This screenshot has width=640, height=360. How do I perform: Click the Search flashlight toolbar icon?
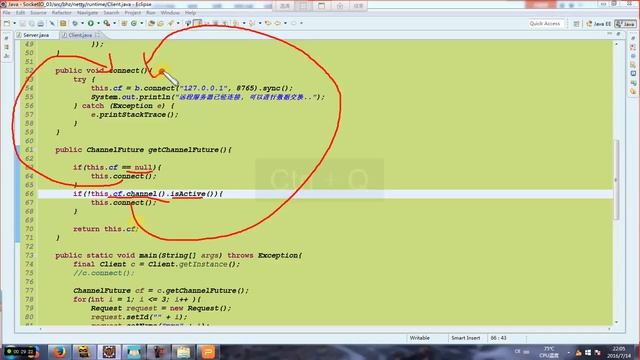[171, 23]
